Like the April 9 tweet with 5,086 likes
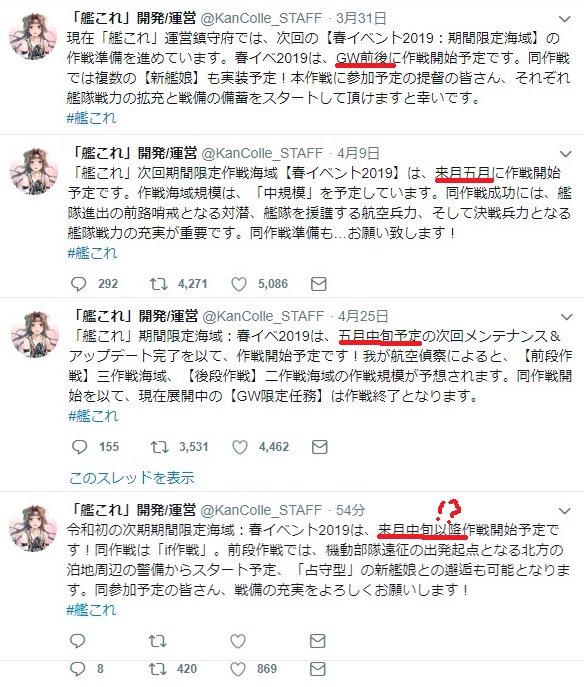 [x=239, y=284]
